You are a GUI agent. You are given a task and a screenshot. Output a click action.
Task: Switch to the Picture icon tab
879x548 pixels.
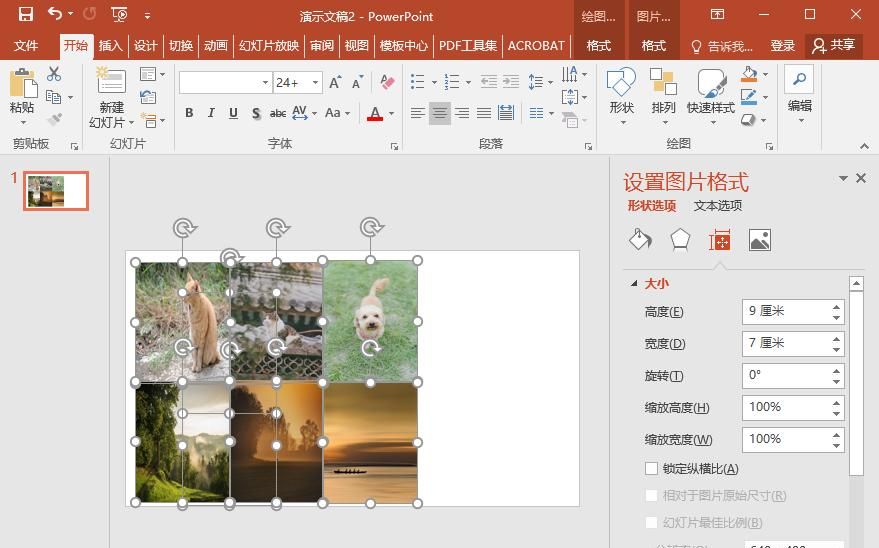(x=760, y=240)
